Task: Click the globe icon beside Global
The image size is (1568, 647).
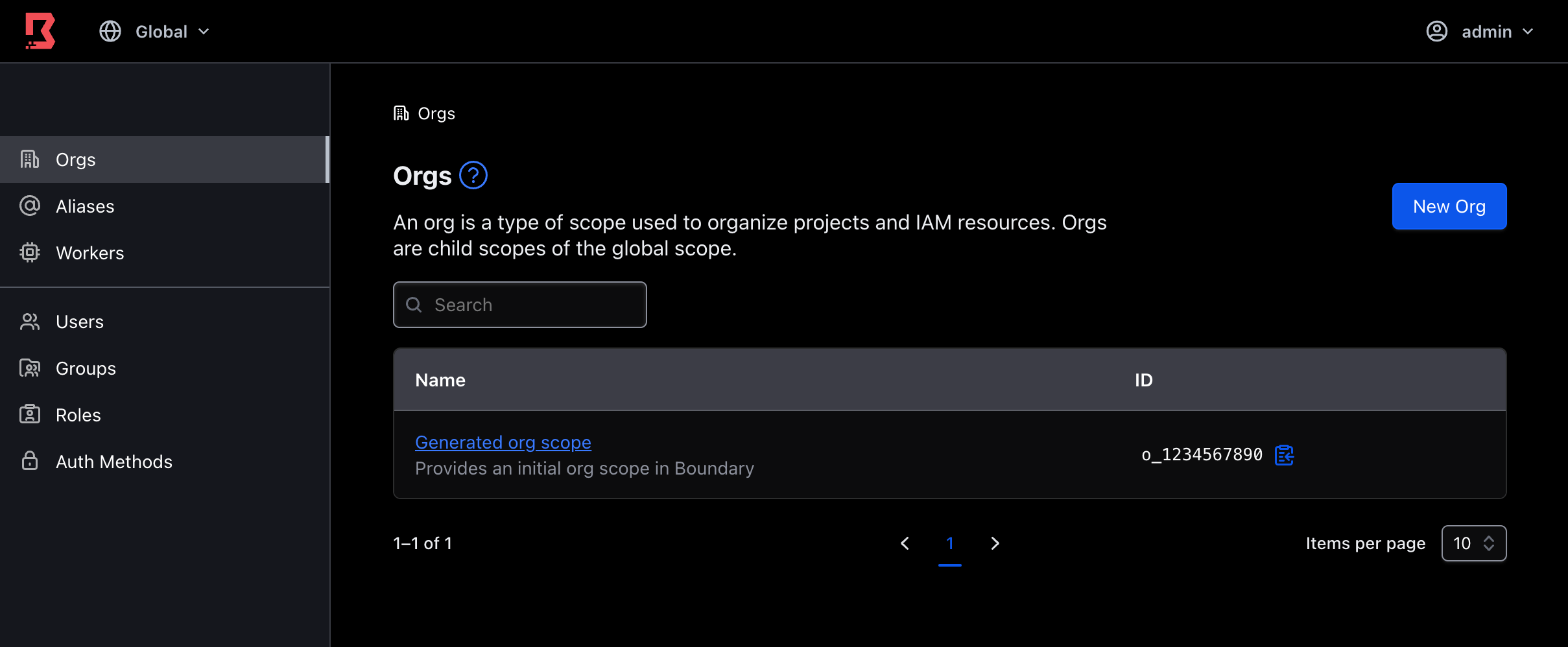Action: (110, 31)
